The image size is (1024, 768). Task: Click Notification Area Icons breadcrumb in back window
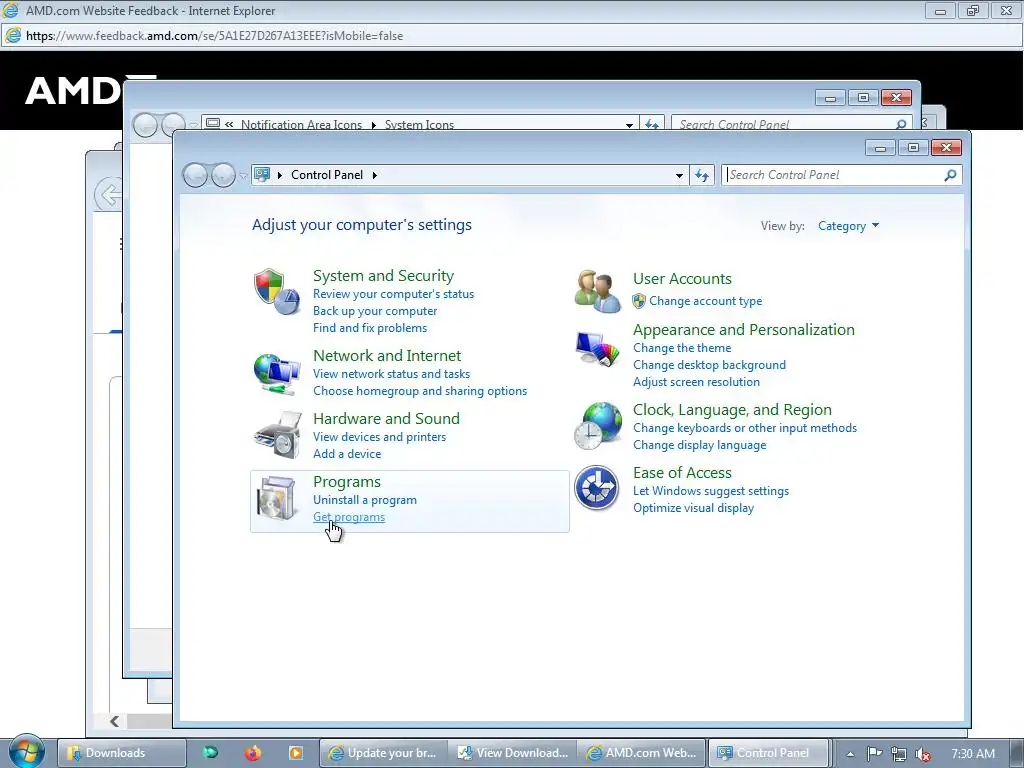coord(301,124)
